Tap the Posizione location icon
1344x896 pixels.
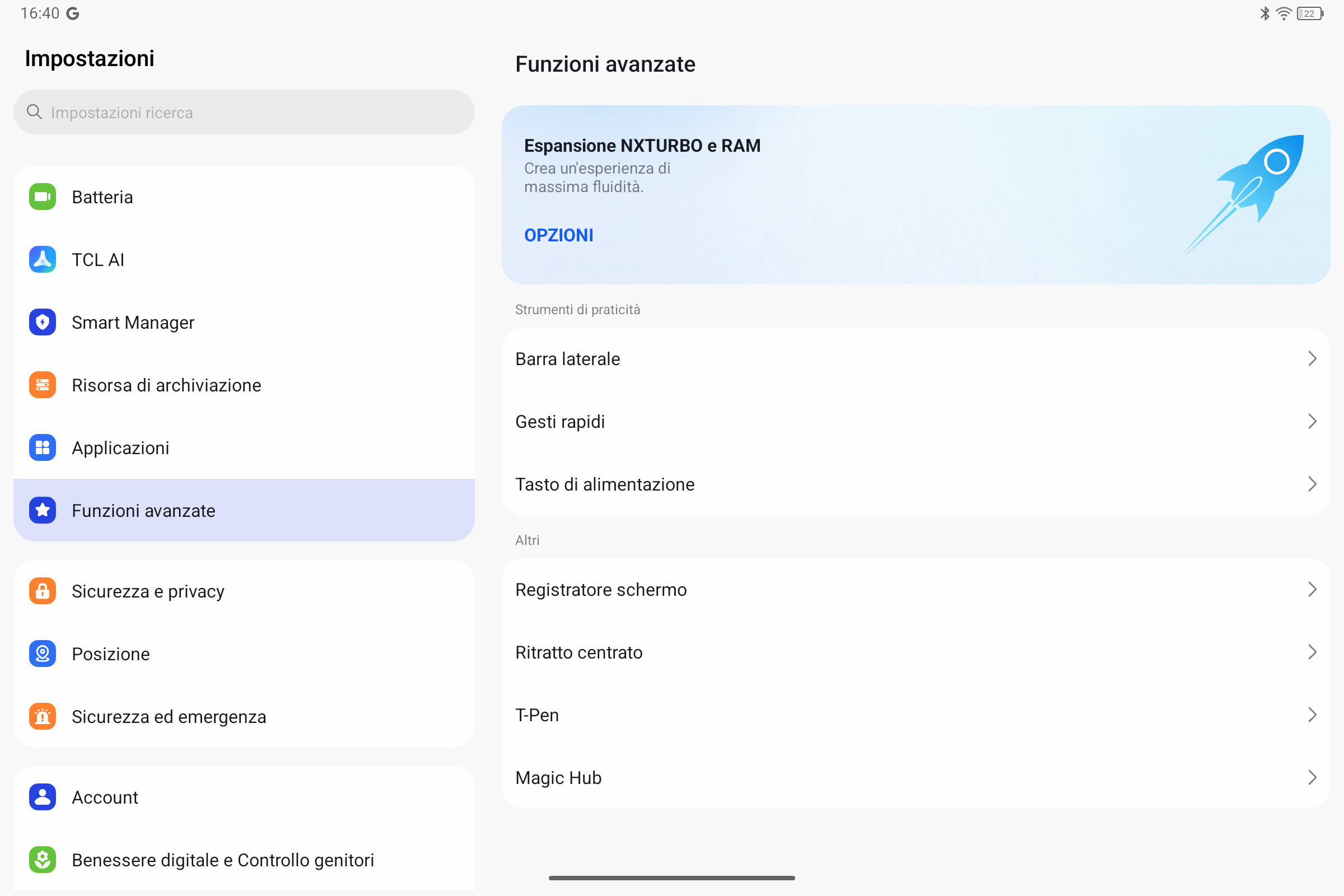pos(43,654)
